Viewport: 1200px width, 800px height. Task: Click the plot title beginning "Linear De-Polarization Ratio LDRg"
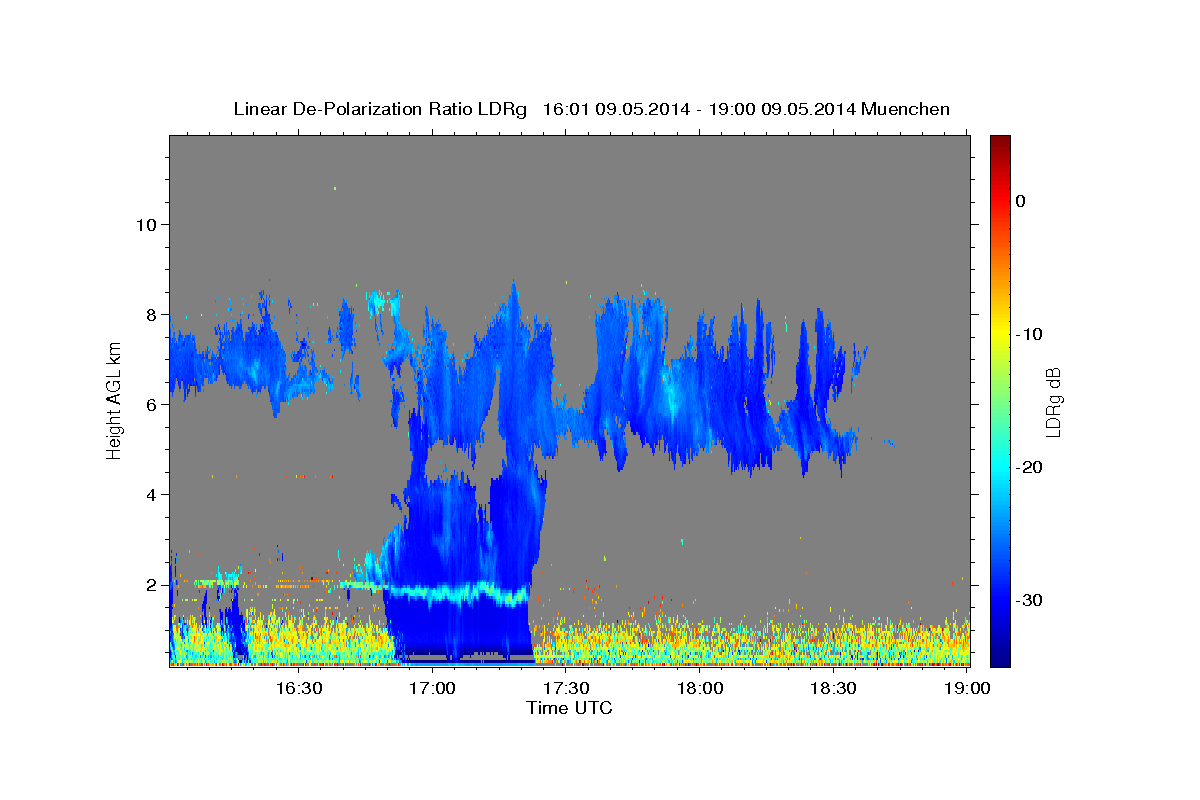click(591, 109)
